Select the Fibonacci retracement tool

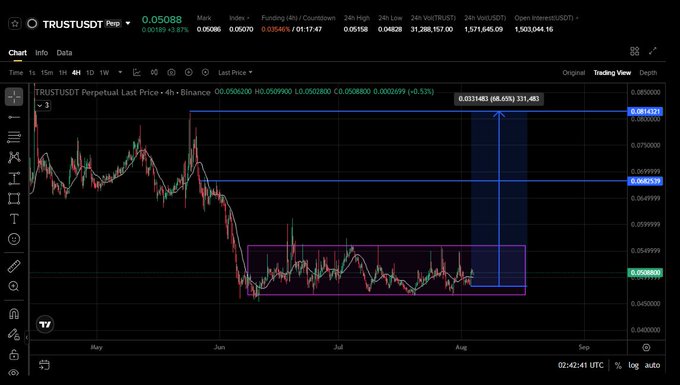tap(14, 137)
